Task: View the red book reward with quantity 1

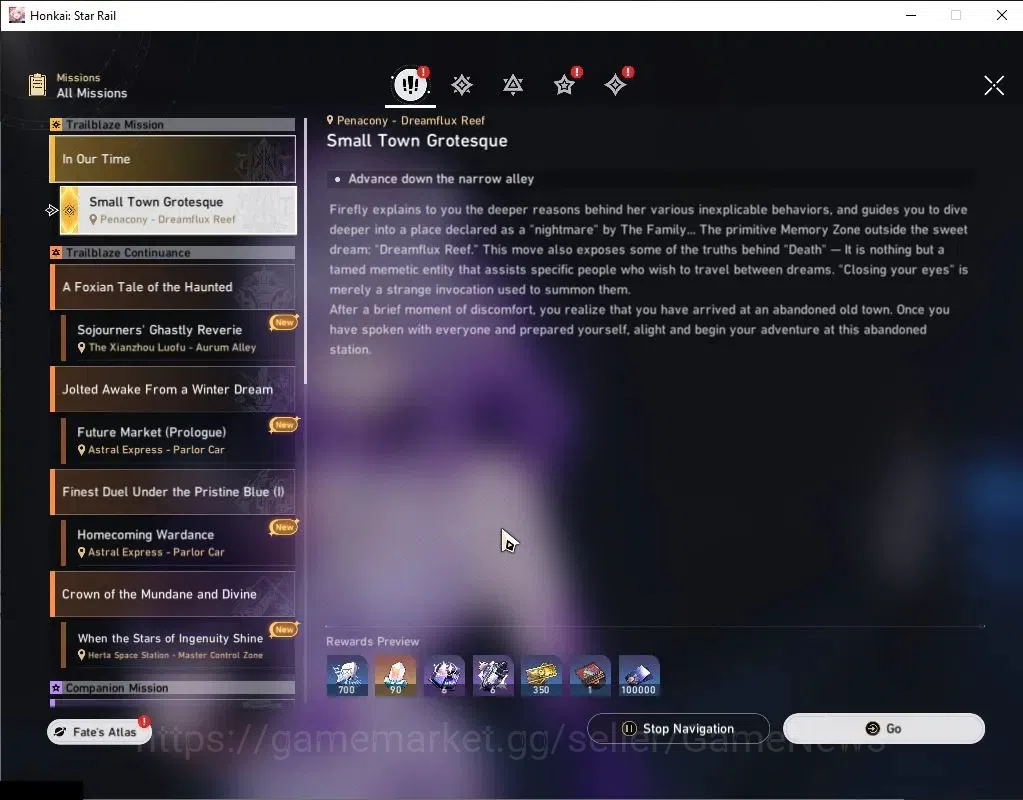Action: [x=590, y=676]
